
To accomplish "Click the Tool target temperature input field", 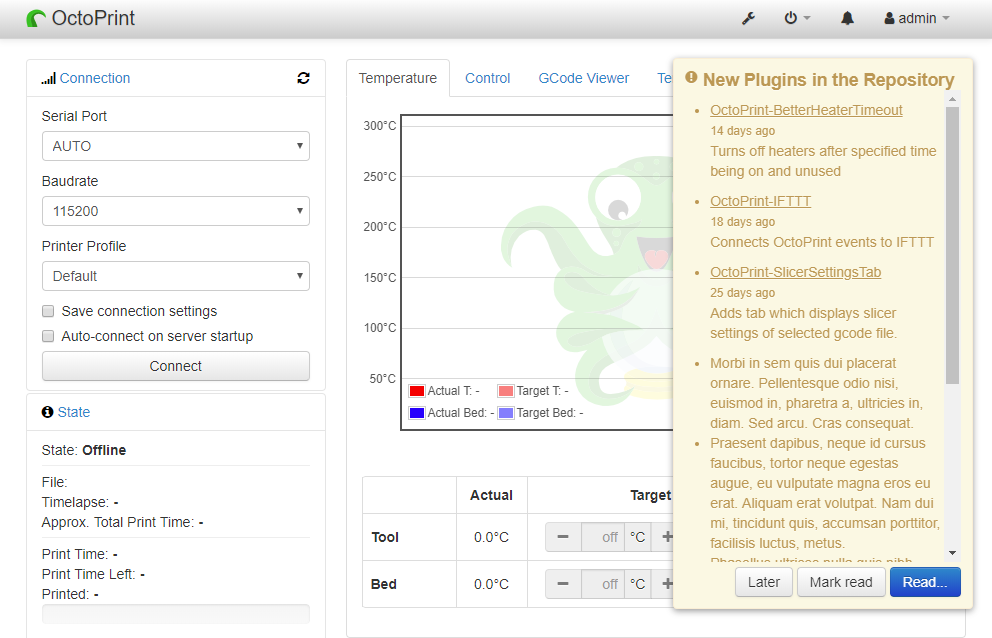I will [603, 537].
